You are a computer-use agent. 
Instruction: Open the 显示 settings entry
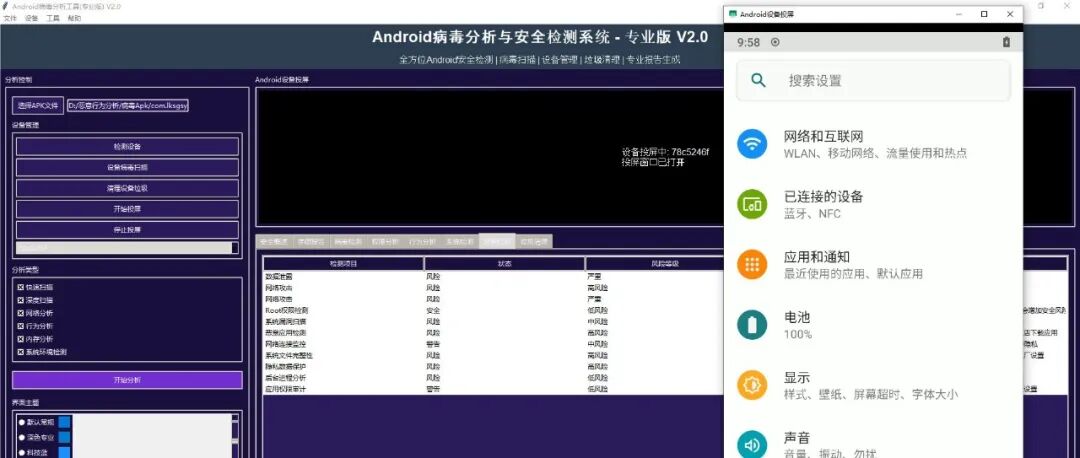873,385
